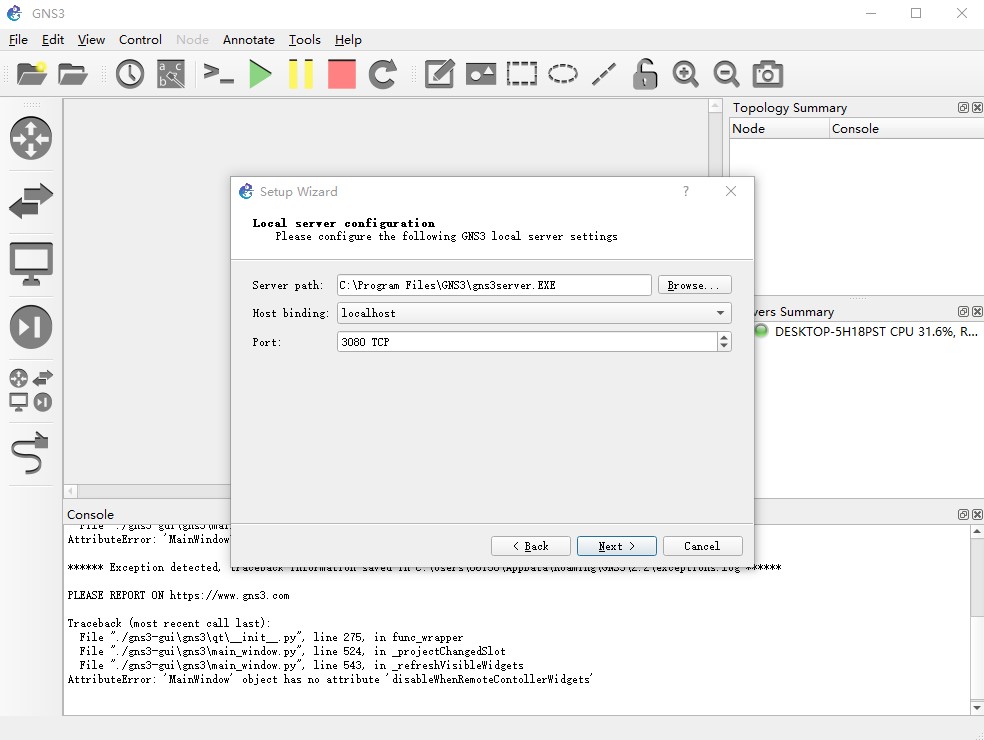The height and width of the screenshot is (740, 984).
Task: Click Browse... for server path
Action: coord(694,285)
